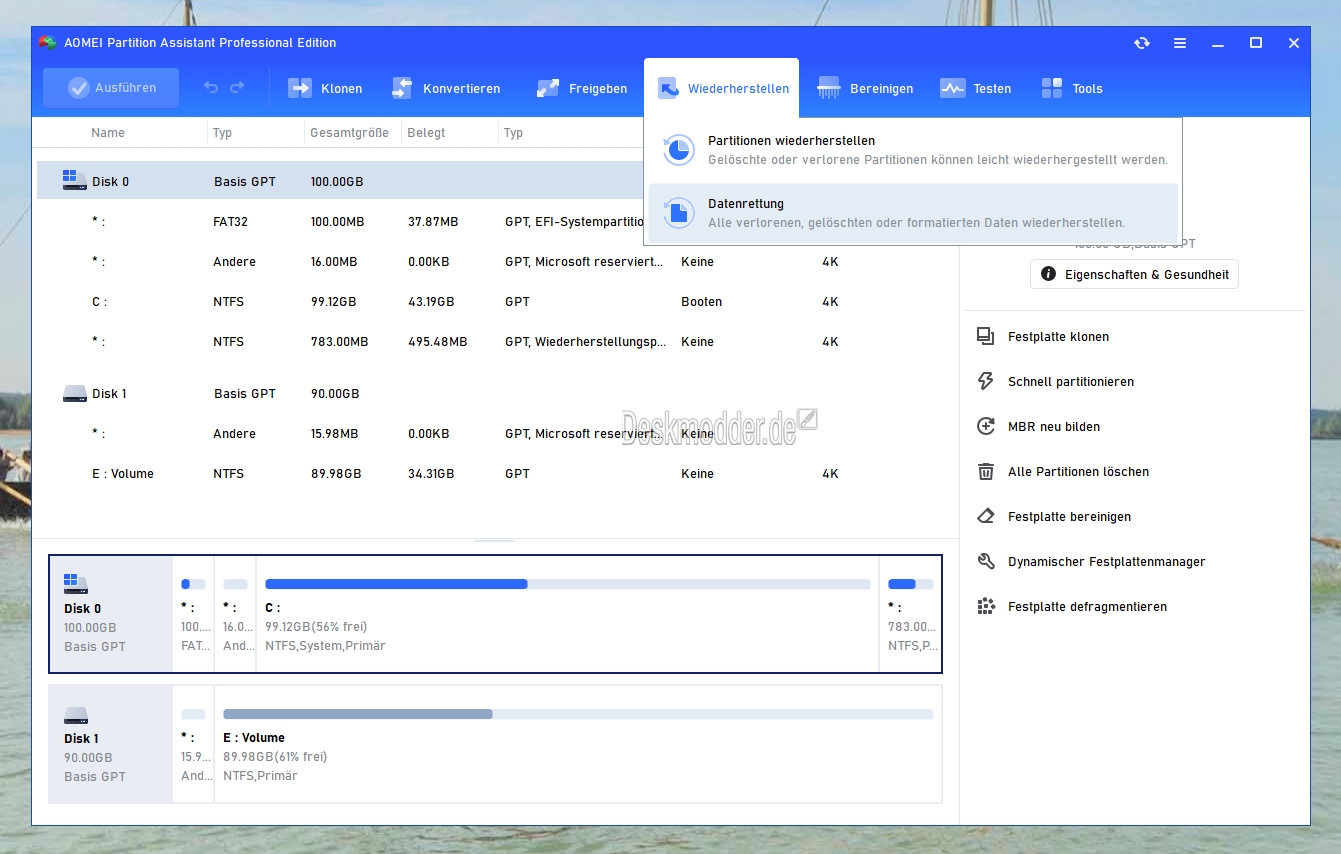The width and height of the screenshot is (1341, 854).
Task: Click the wrench icon for Dynamischer Festplattenmanager
Action: (x=986, y=562)
